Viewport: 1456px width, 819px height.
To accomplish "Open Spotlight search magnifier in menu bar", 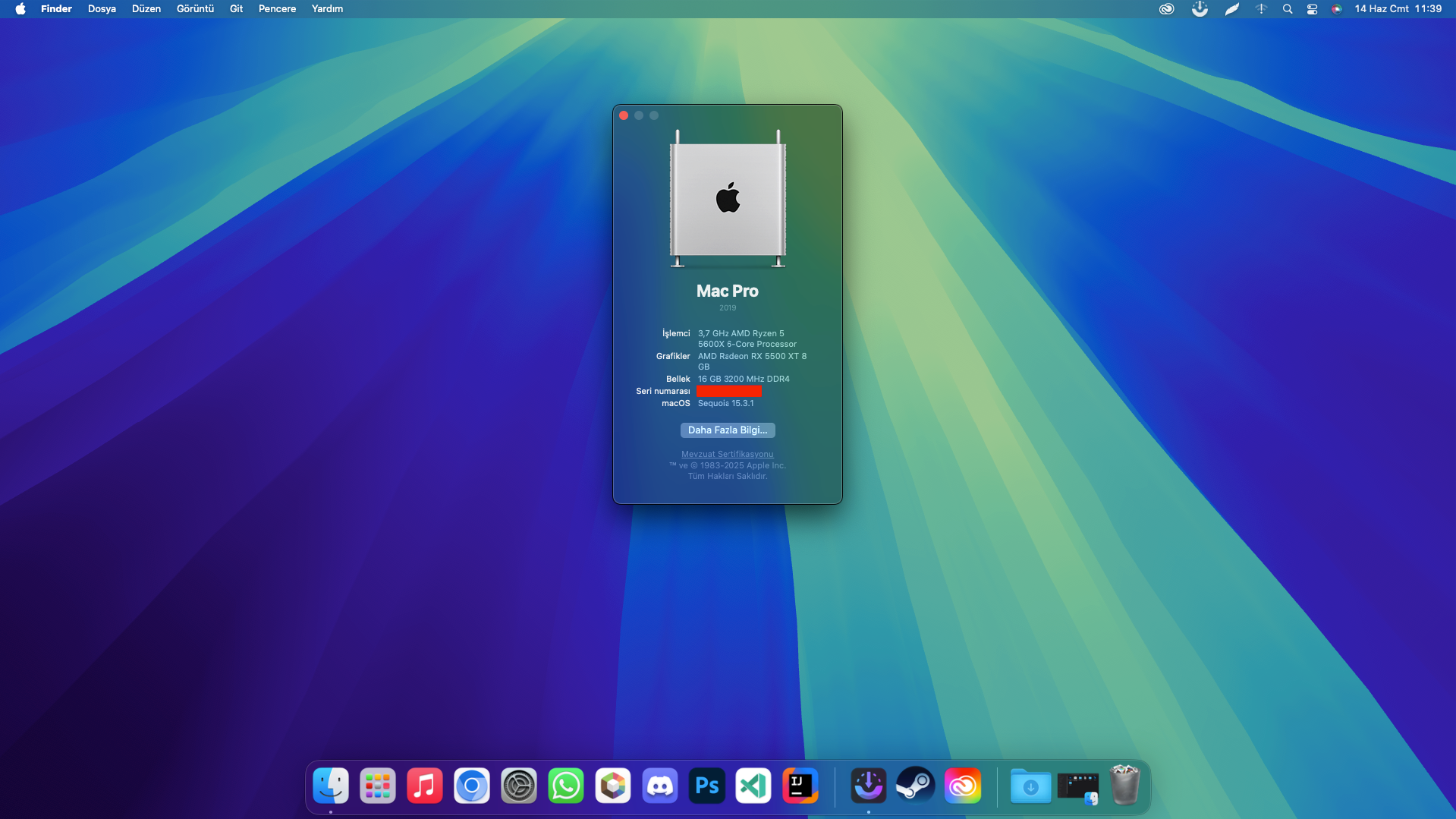I will click(x=1288, y=9).
